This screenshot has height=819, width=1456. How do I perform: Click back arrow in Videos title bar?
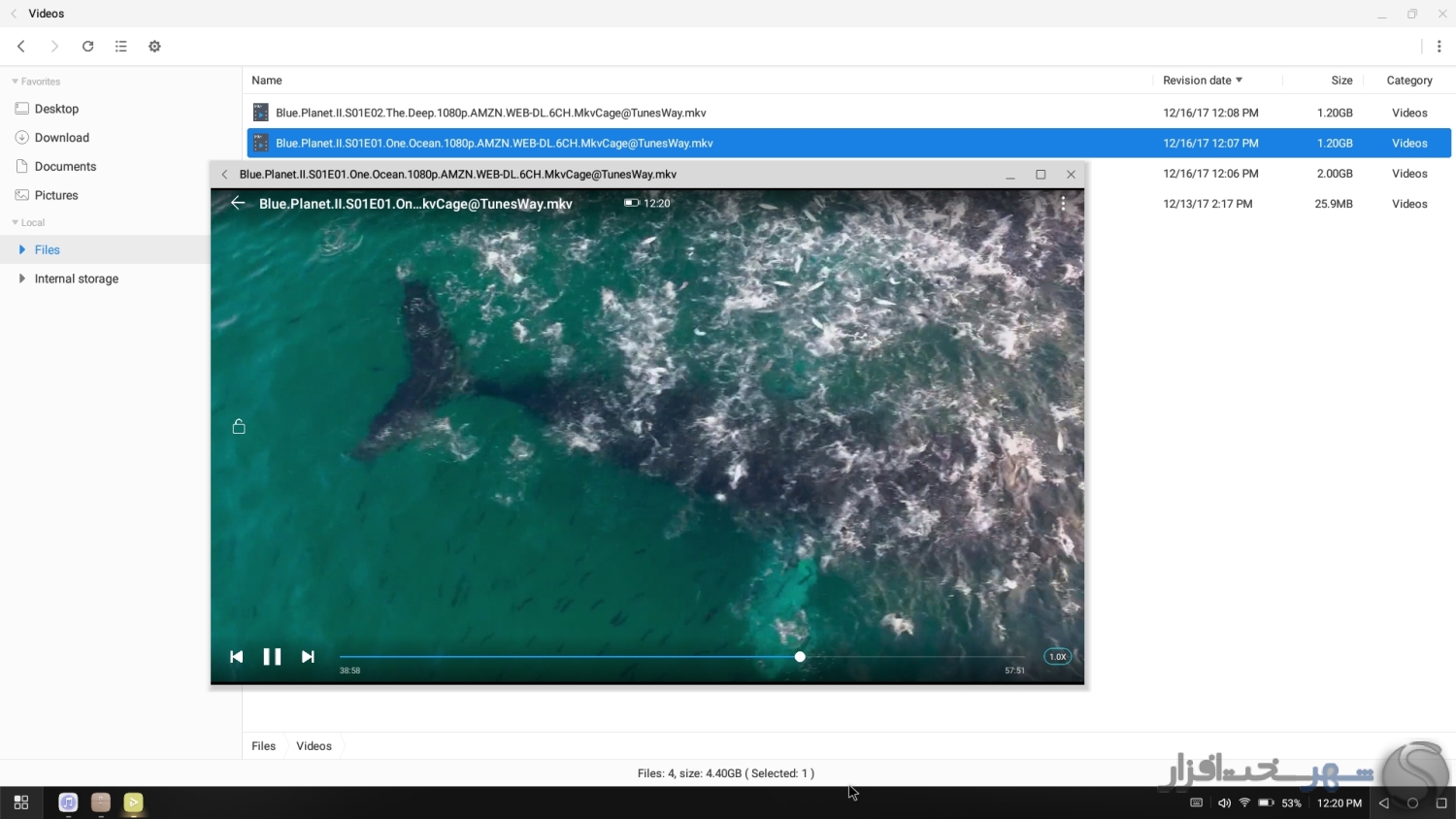(14, 14)
